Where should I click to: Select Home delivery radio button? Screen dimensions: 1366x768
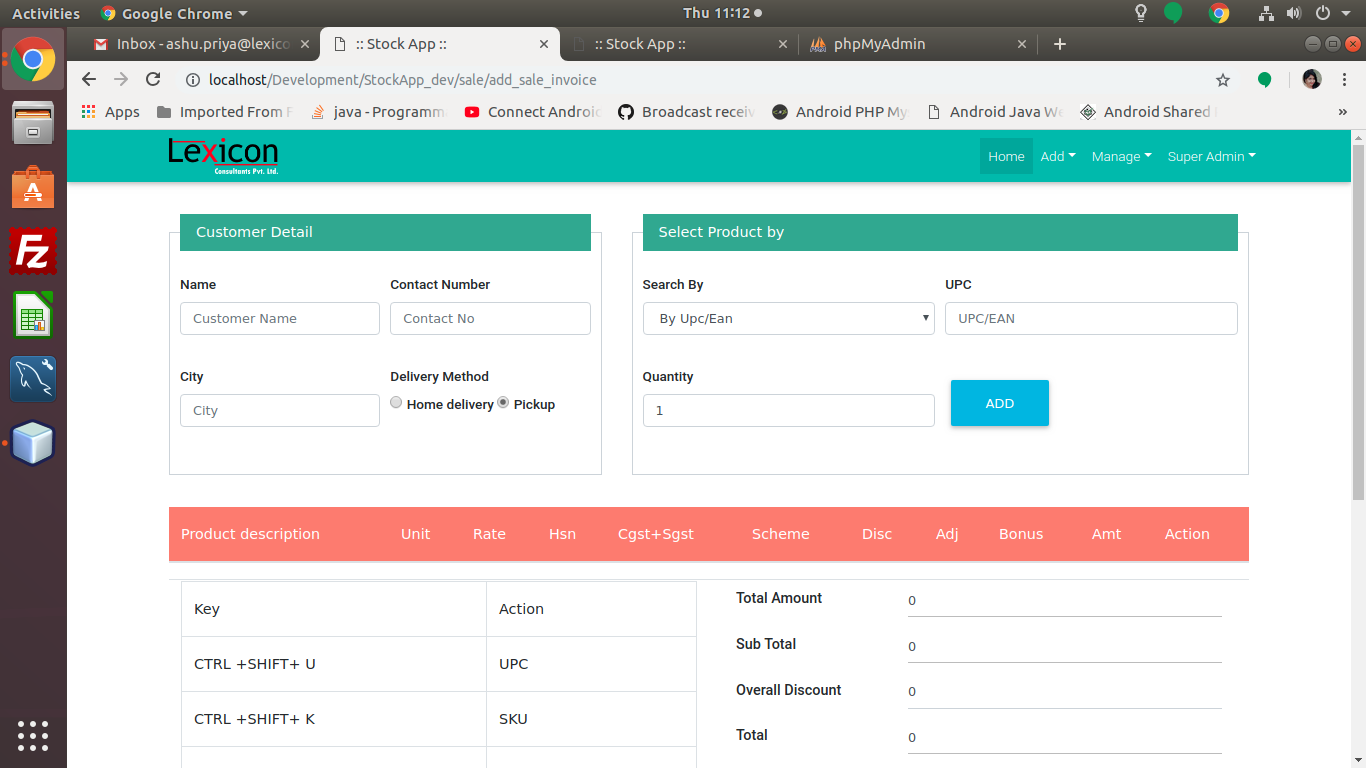coord(397,403)
